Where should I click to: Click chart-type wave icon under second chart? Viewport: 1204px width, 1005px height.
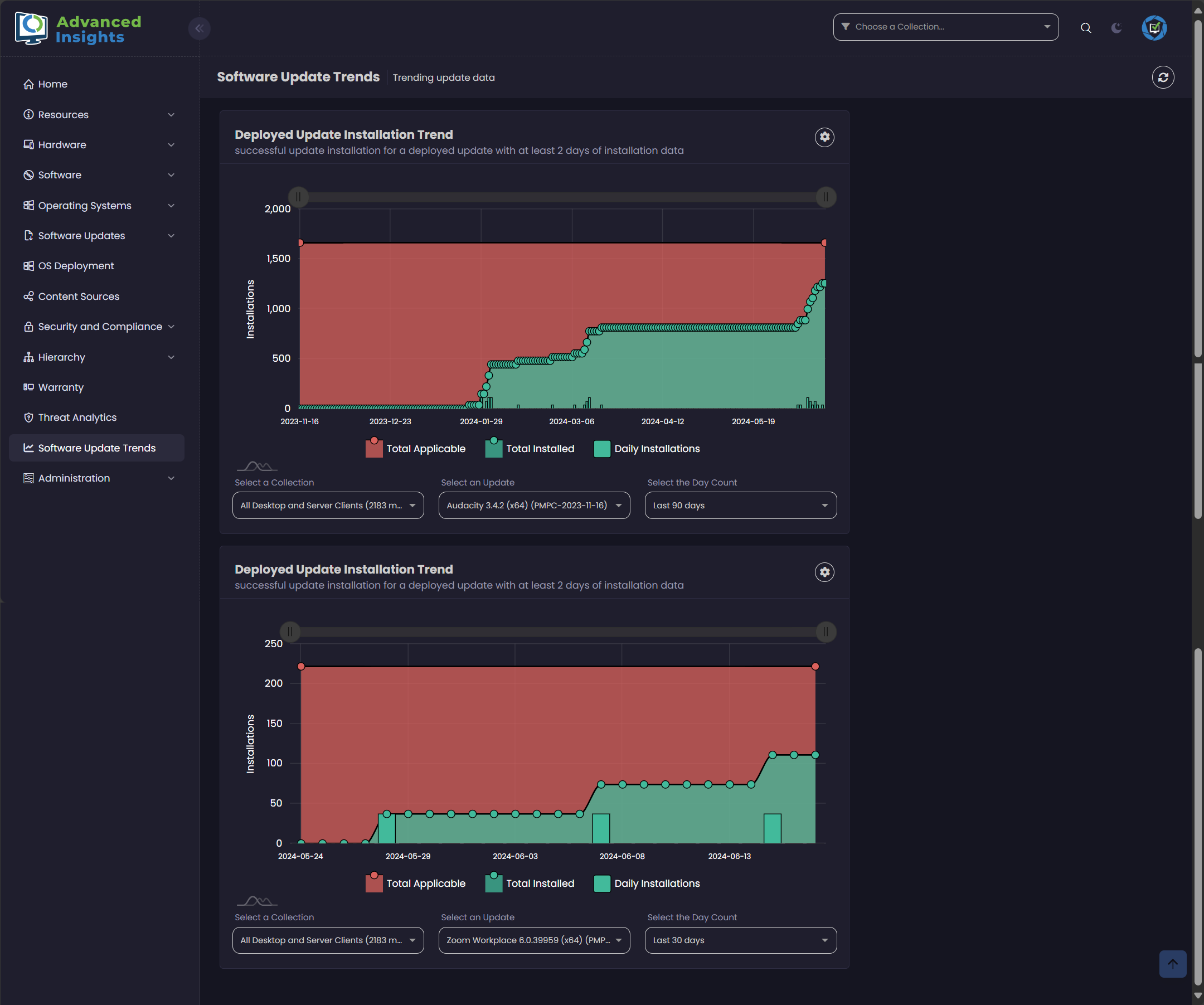point(257,901)
